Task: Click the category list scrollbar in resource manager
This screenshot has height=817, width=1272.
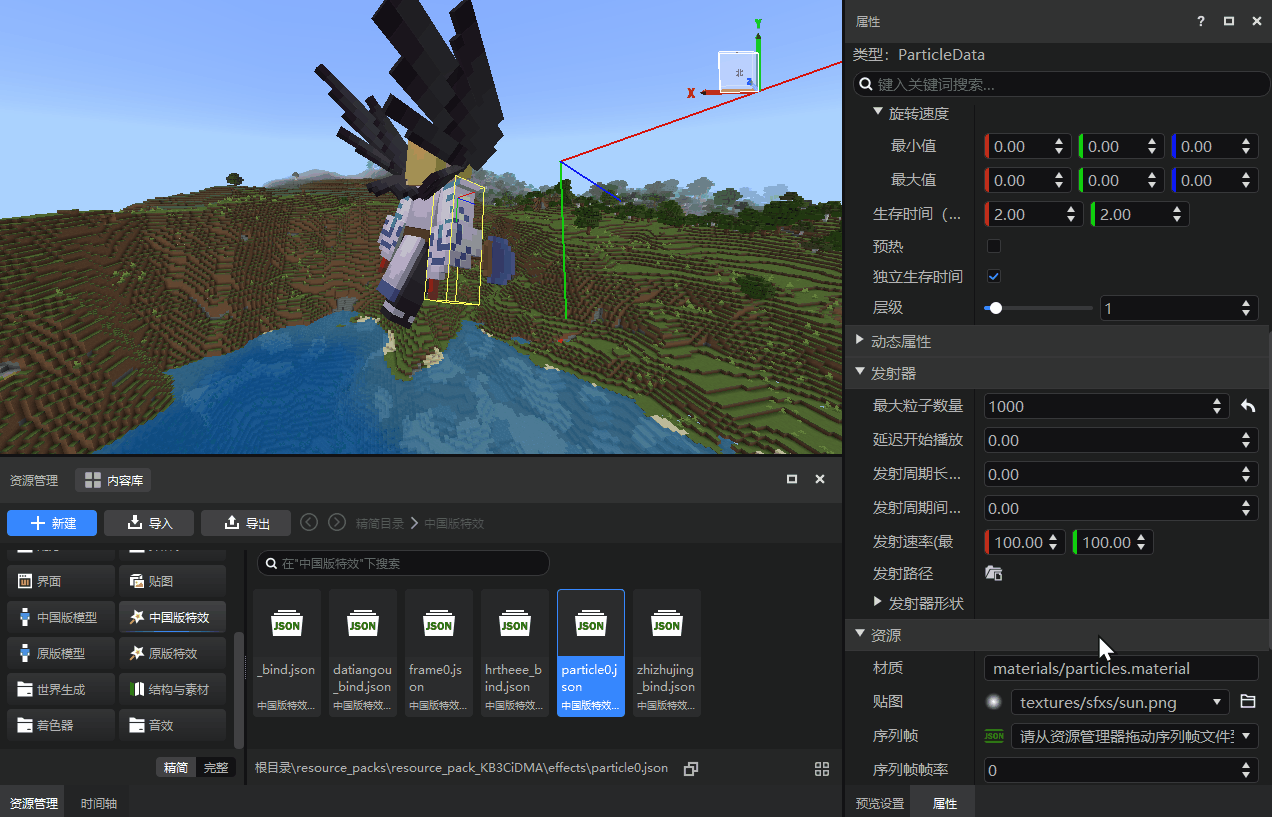Action: (x=238, y=690)
